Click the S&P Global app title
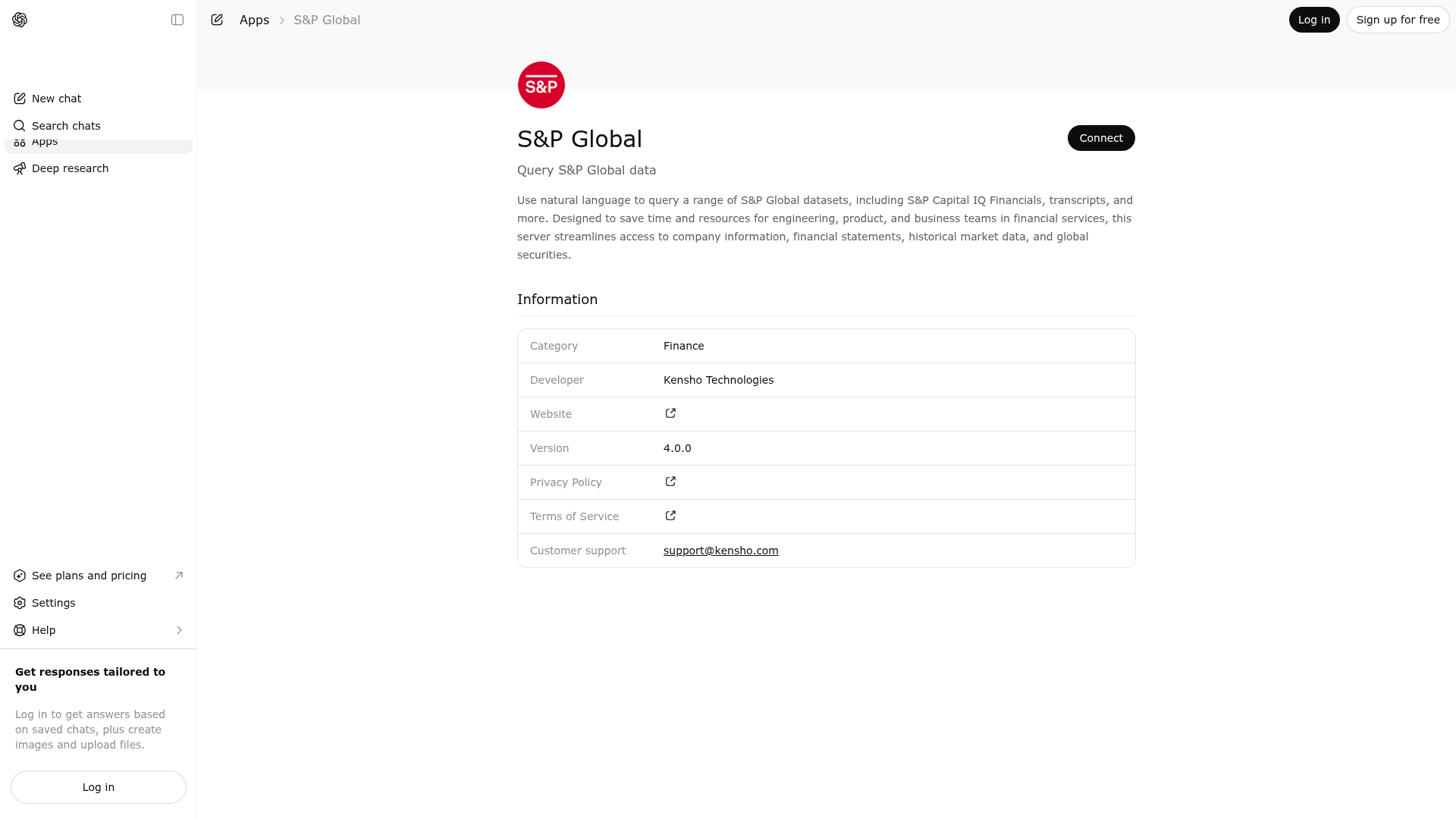 (x=579, y=139)
